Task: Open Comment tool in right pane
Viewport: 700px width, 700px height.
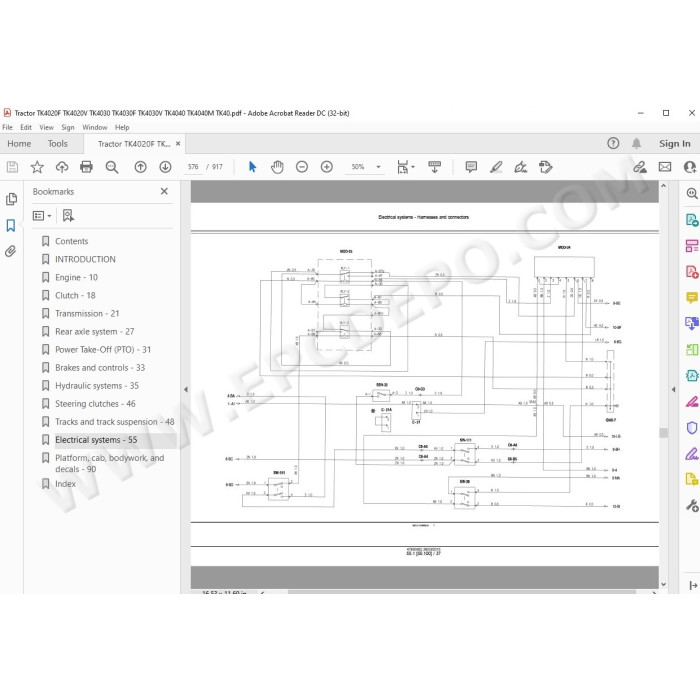Action: tap(692, 297)
